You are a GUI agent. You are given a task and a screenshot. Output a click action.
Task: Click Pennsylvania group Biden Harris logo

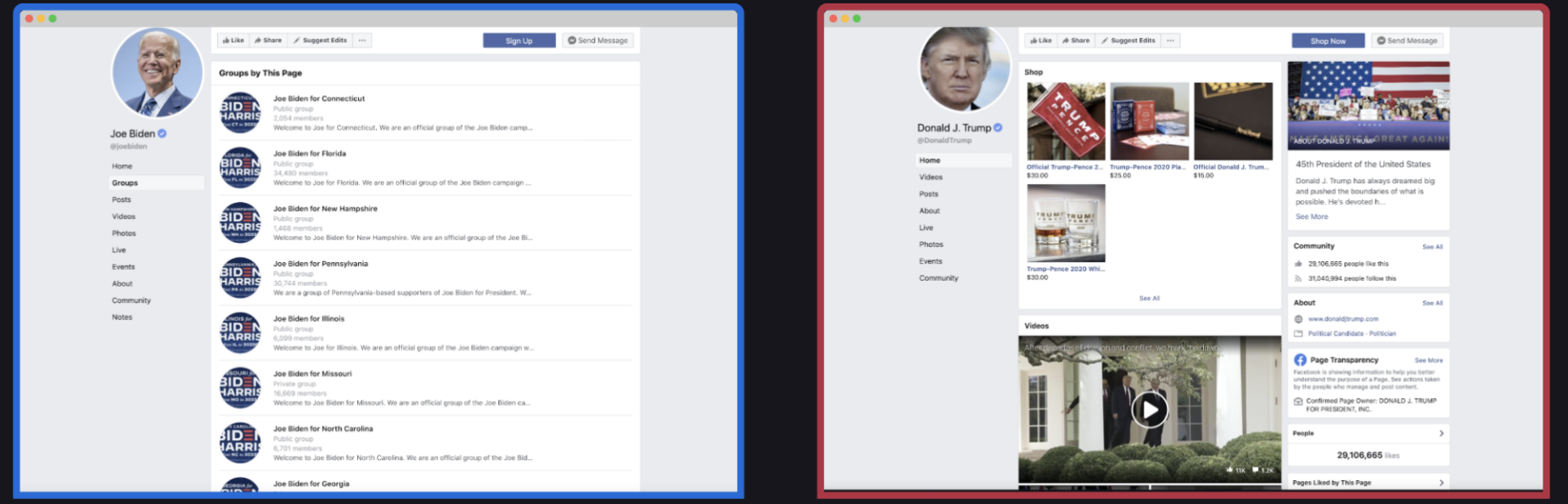pos(241,277)
